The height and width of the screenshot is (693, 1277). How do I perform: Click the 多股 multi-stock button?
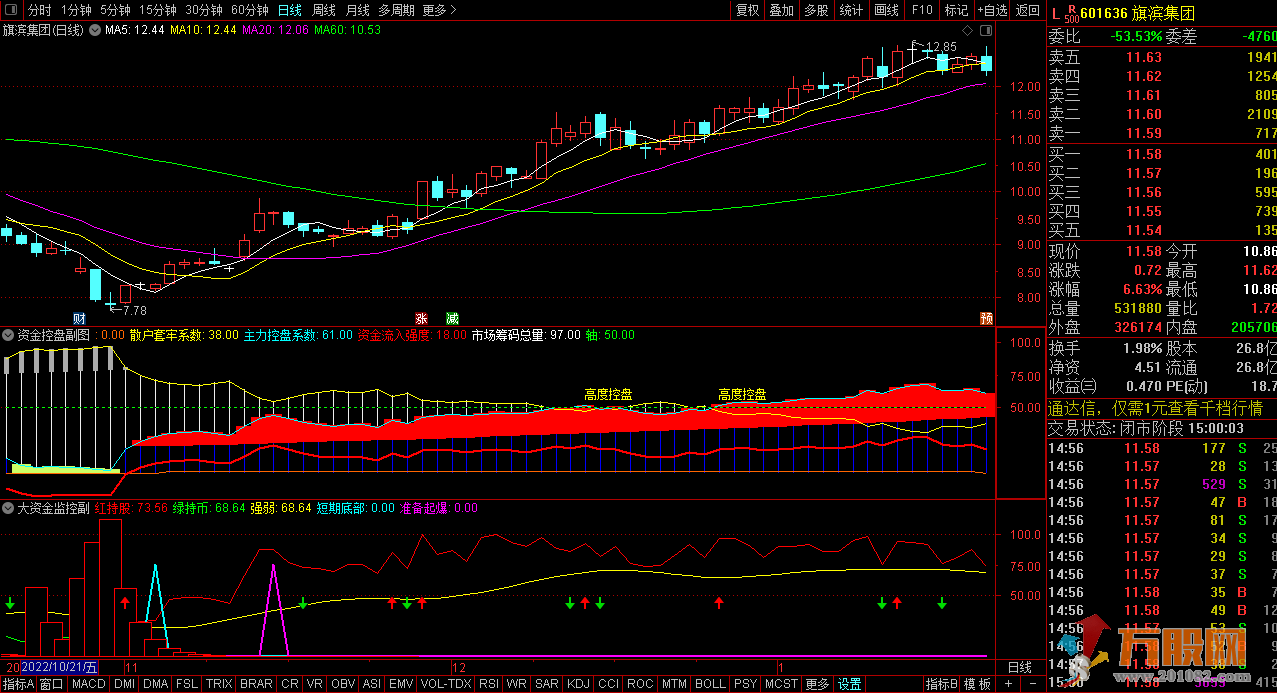[816, 10]
